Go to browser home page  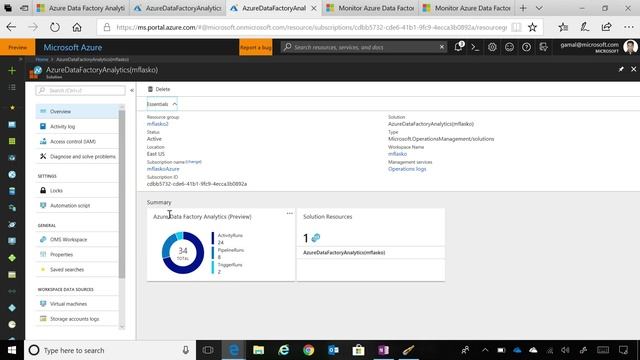(77, 27)
